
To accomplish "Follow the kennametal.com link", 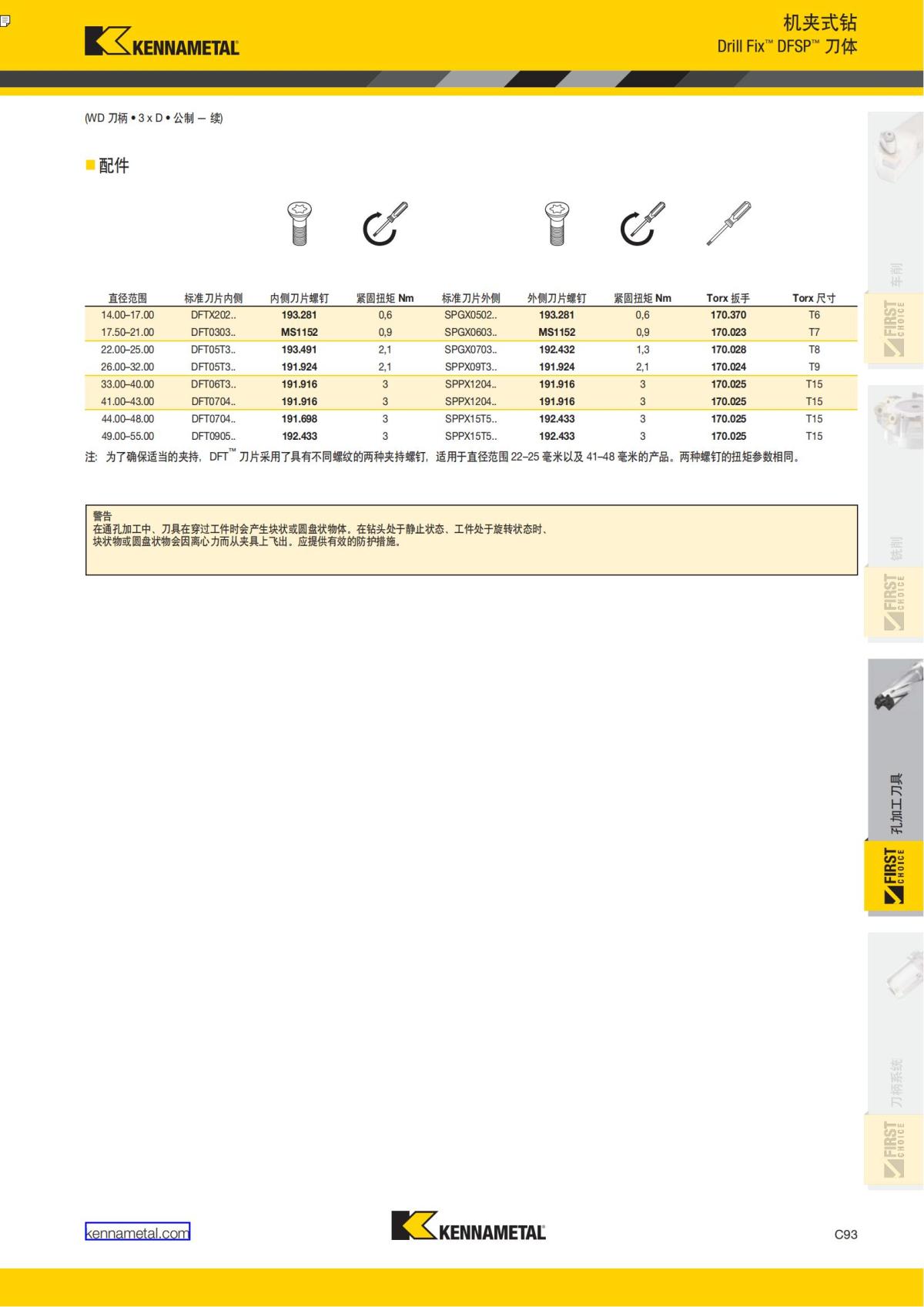I will coord(137,1232).
